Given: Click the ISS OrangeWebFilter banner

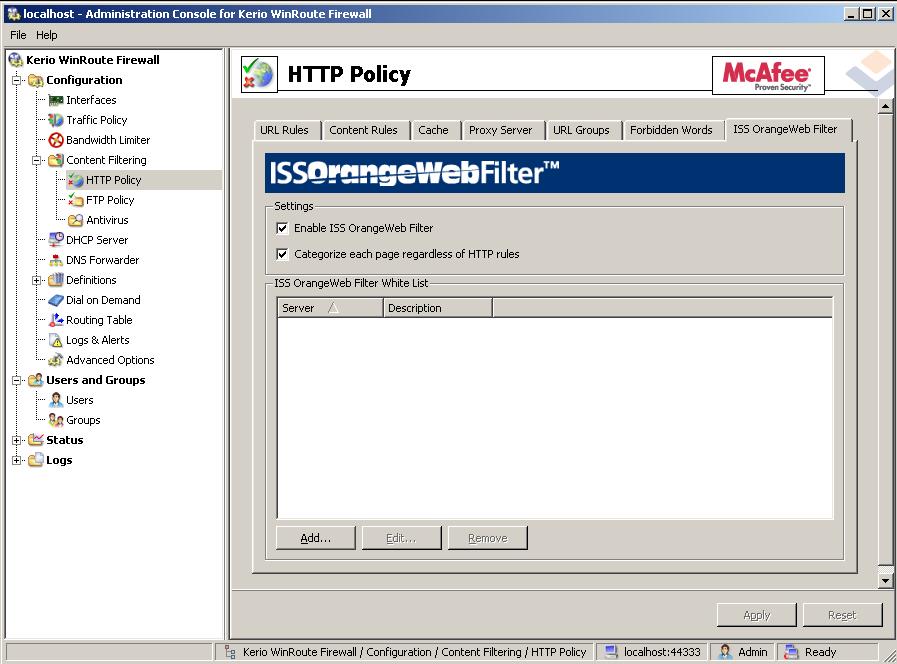Looking at the screenshot, I should 554,173.
